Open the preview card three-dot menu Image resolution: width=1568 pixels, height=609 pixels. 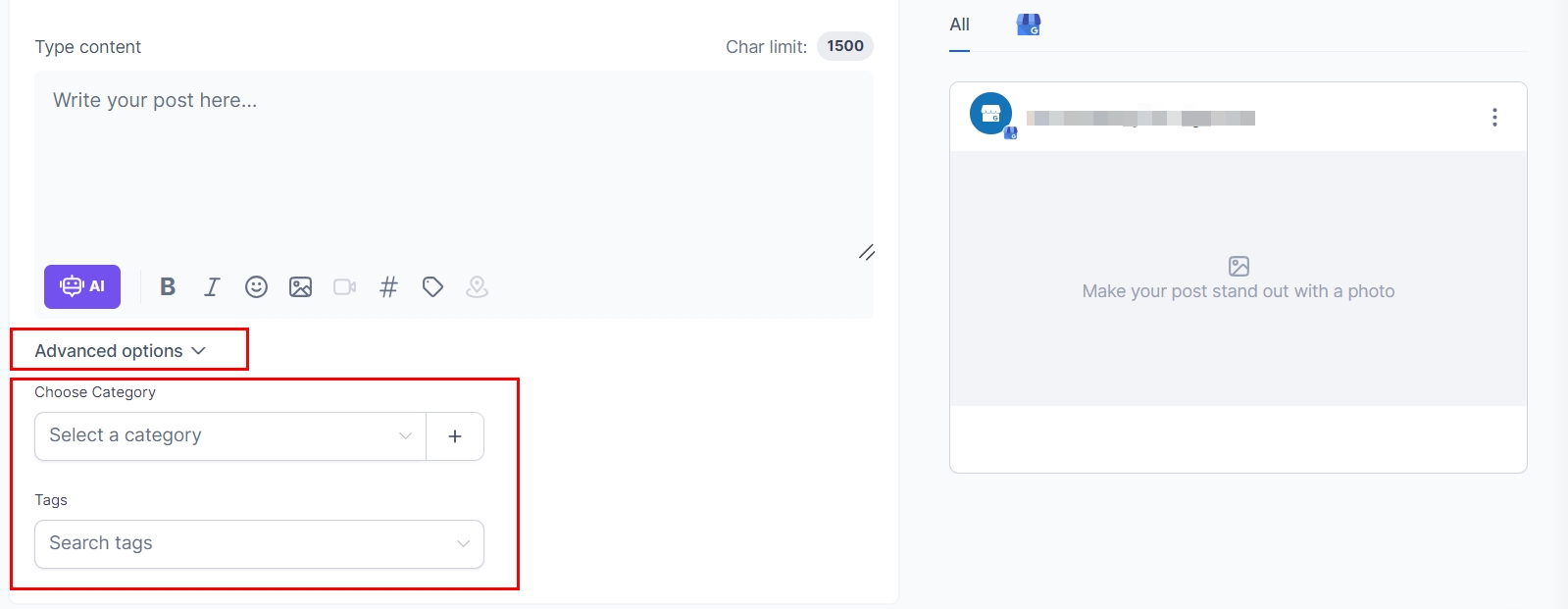[x=1494, y=118]
